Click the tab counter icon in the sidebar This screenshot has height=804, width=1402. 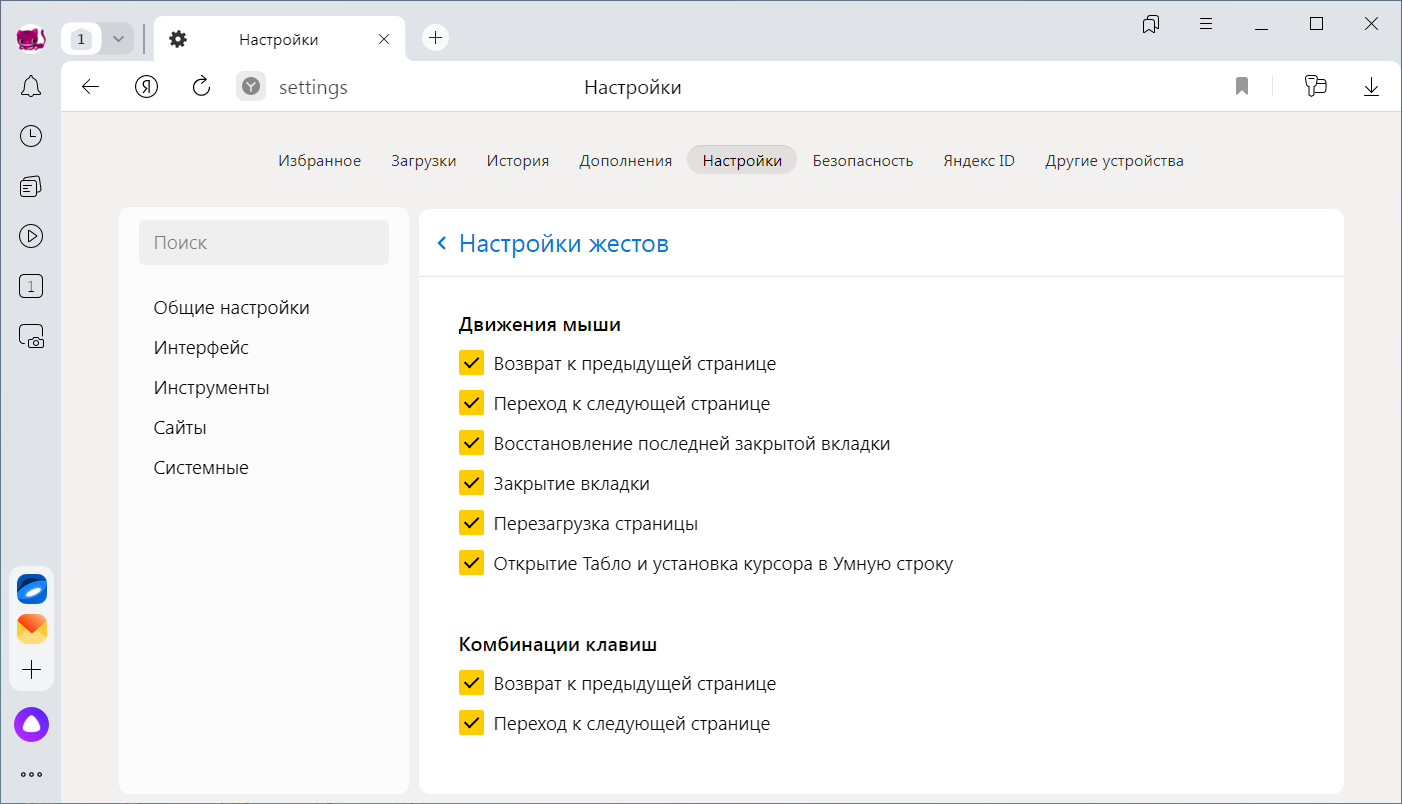coord(31,287)
